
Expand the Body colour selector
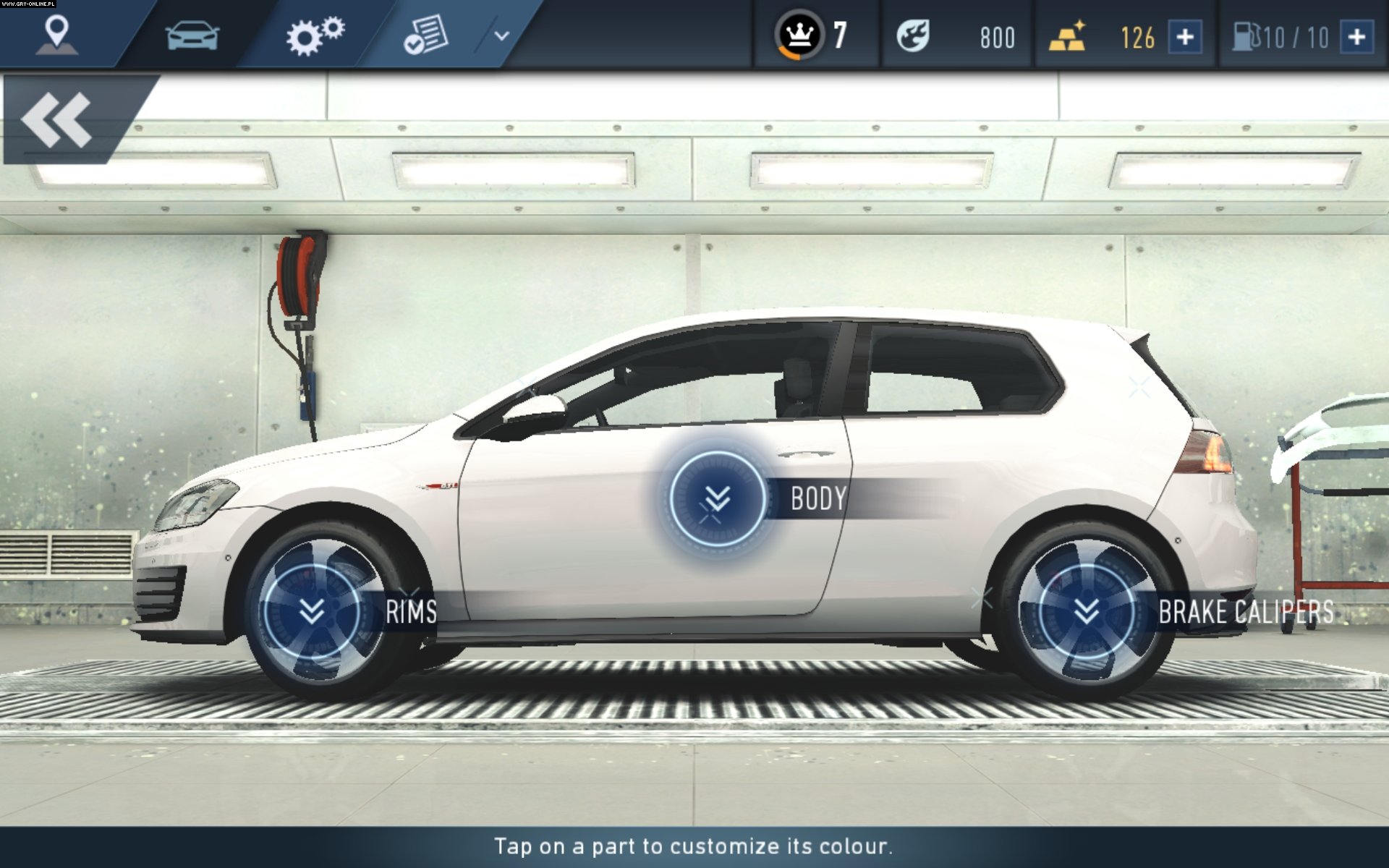point(717,498)
